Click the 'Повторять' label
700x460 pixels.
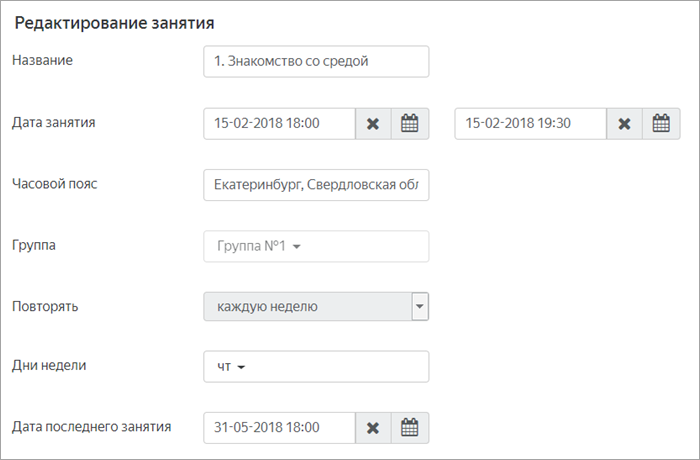coord(45,306)
